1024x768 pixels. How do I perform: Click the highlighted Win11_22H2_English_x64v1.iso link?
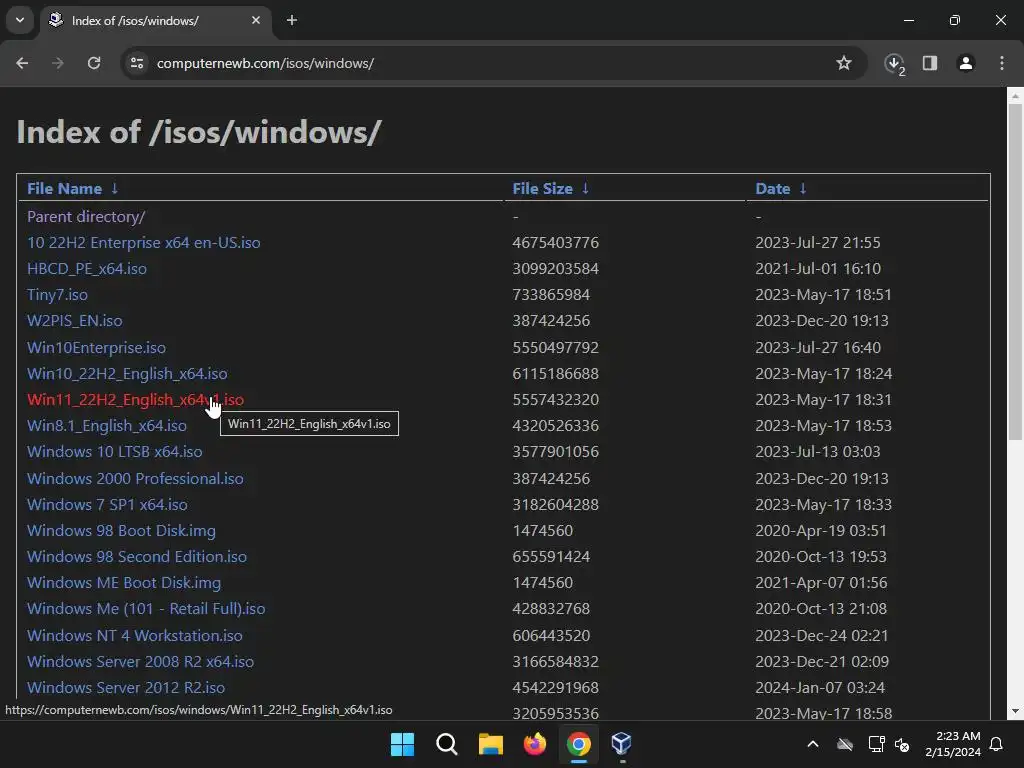pyautogui.click(x=135, y=400)
